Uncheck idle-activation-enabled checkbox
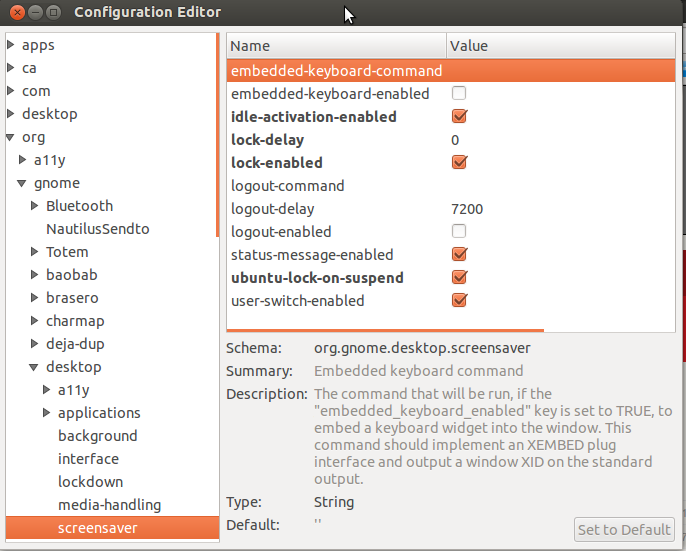This screenshot has width=686, height=551. [459, 116]
